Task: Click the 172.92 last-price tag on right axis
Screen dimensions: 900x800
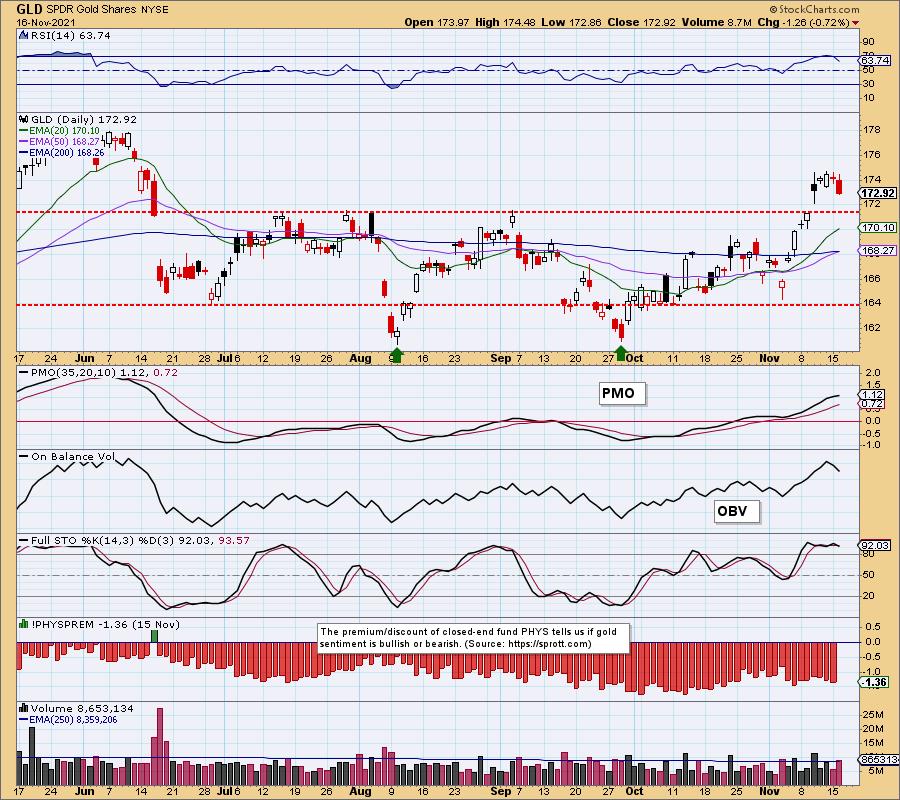Action: point(878,193)
